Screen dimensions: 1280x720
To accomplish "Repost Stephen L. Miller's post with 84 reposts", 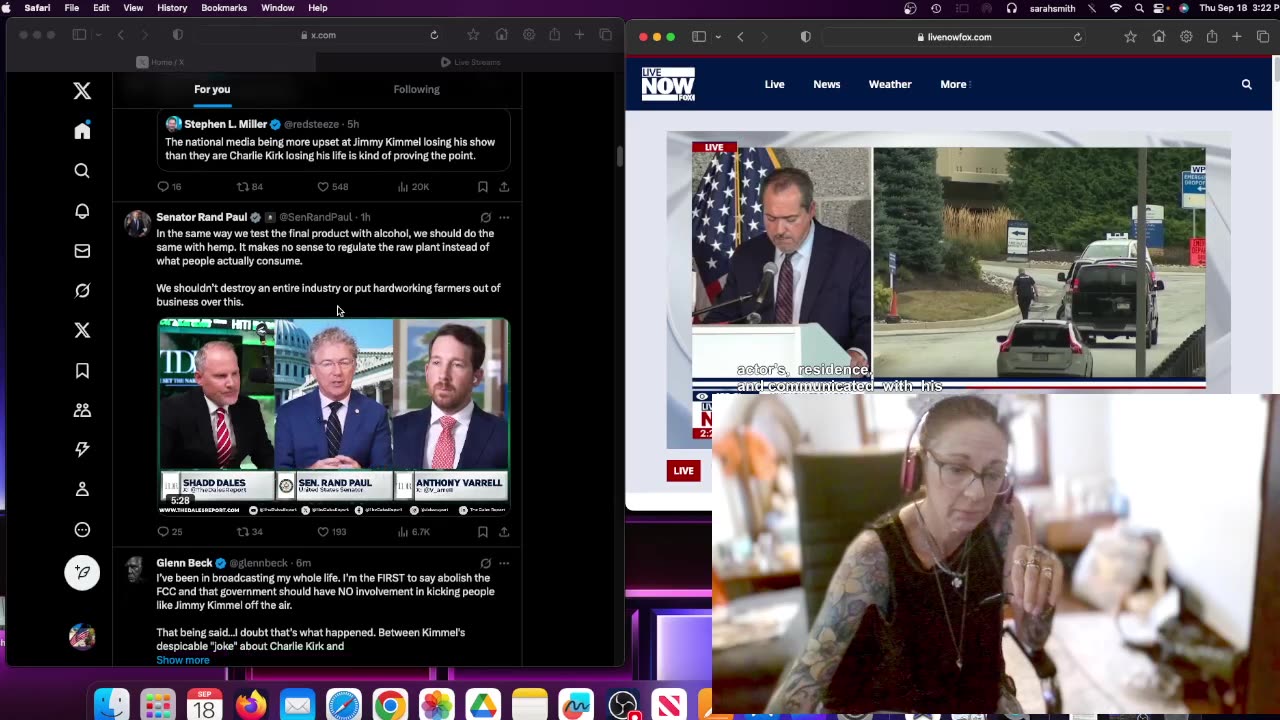I will pyautogui.click(x=249, y=187).
